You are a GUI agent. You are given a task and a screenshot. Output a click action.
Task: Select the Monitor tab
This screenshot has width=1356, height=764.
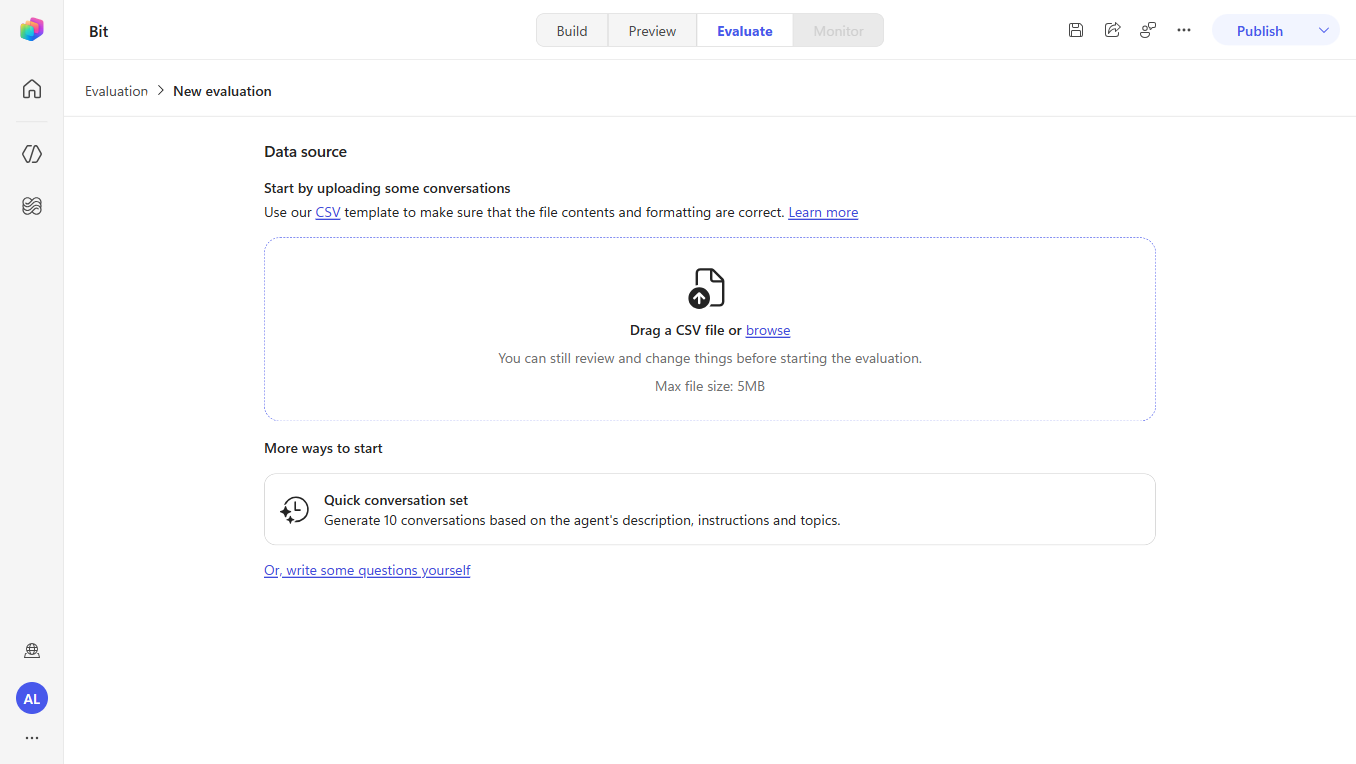(838, 31)
